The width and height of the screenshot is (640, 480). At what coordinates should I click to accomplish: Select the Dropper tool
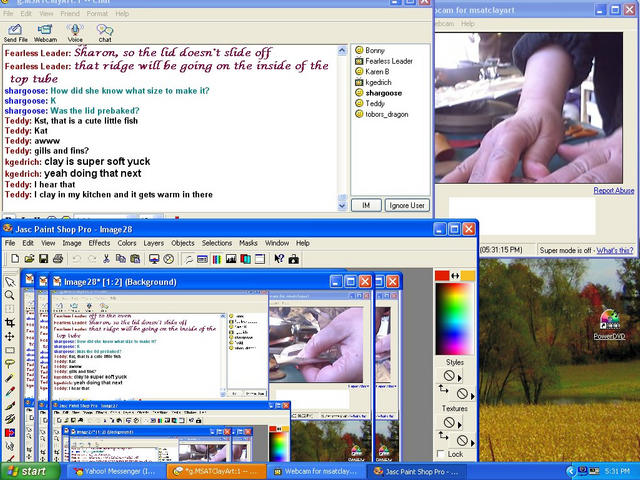[9, 391]
